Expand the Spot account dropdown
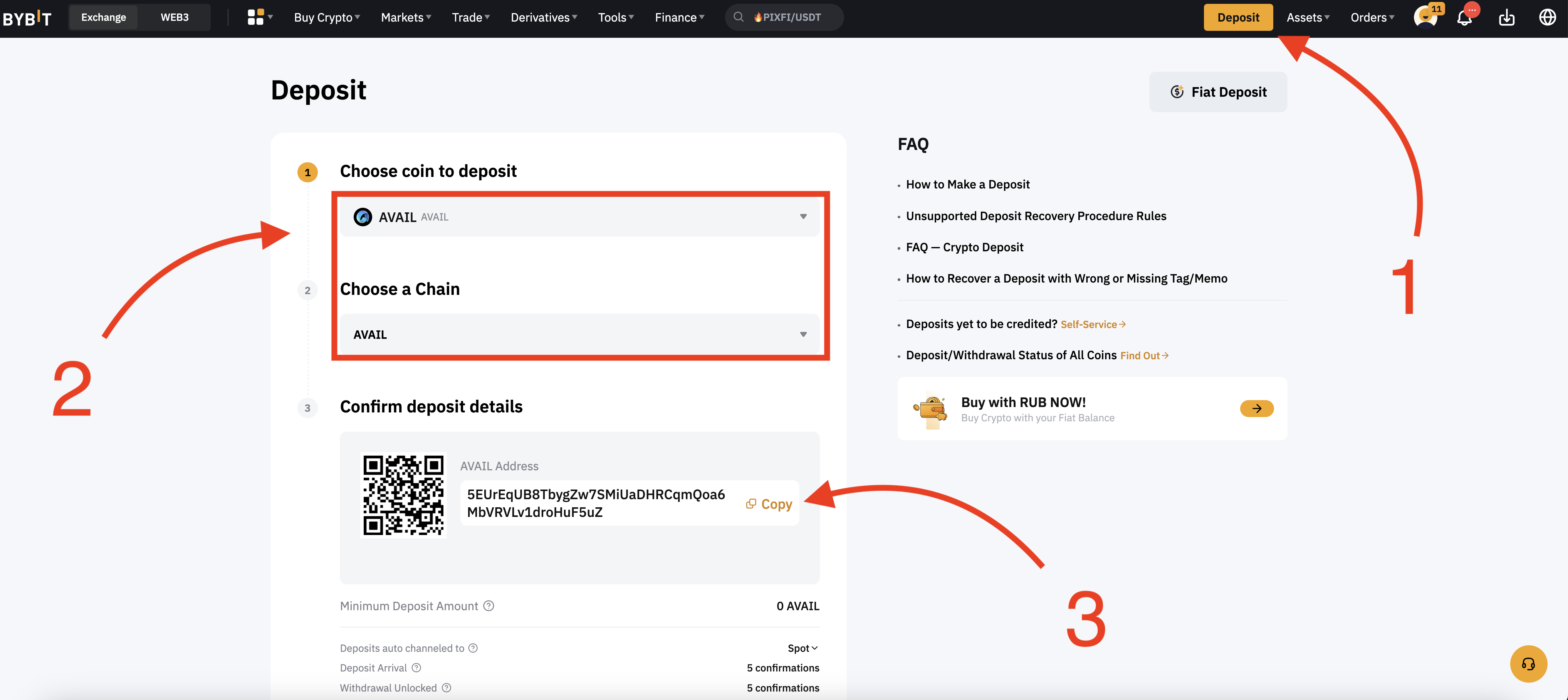The image size is (1568, 700). coord(802,648)
